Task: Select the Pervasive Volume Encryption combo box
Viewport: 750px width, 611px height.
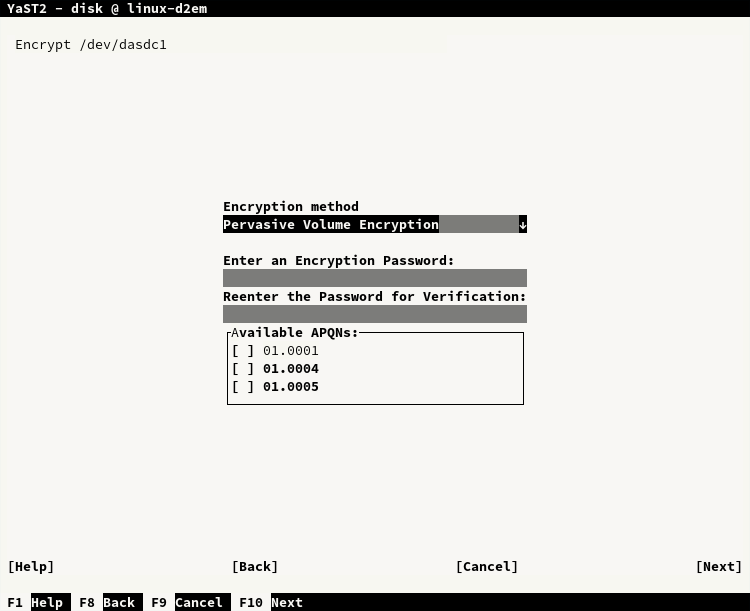Action: (370, 225)
